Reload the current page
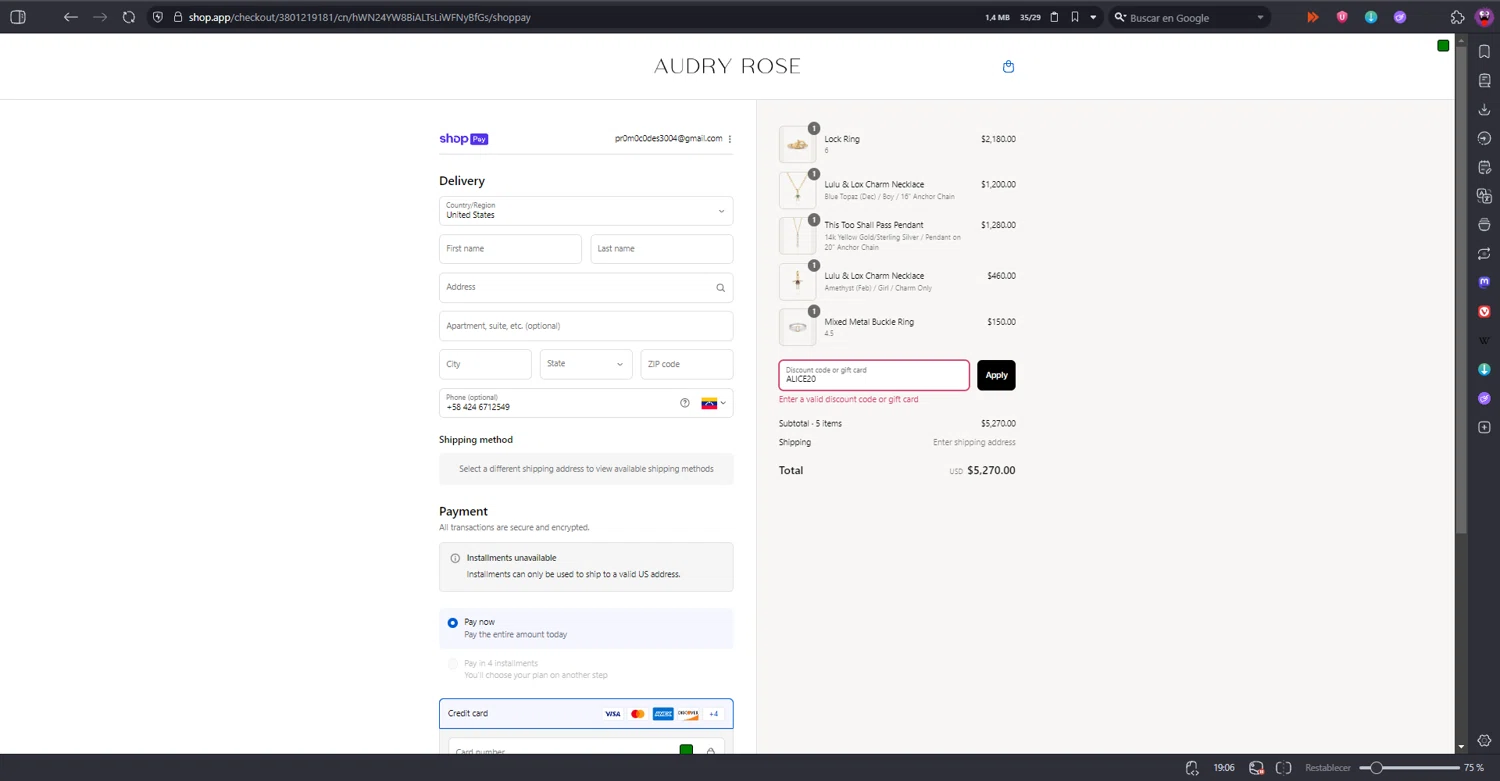The image size is (1500, 781). click(x=129, y=17)
